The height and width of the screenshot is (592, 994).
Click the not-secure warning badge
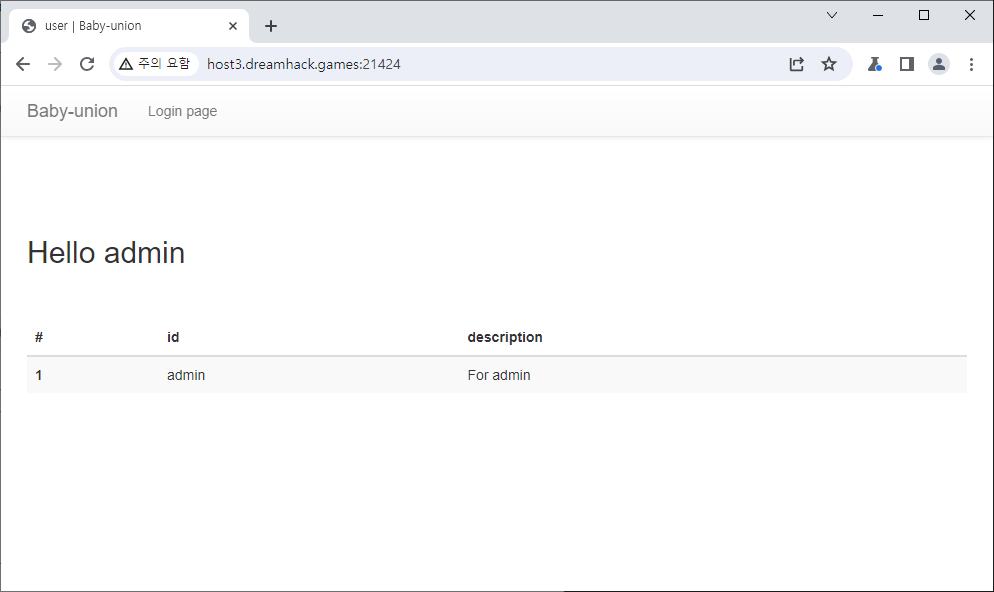point(155,64)
